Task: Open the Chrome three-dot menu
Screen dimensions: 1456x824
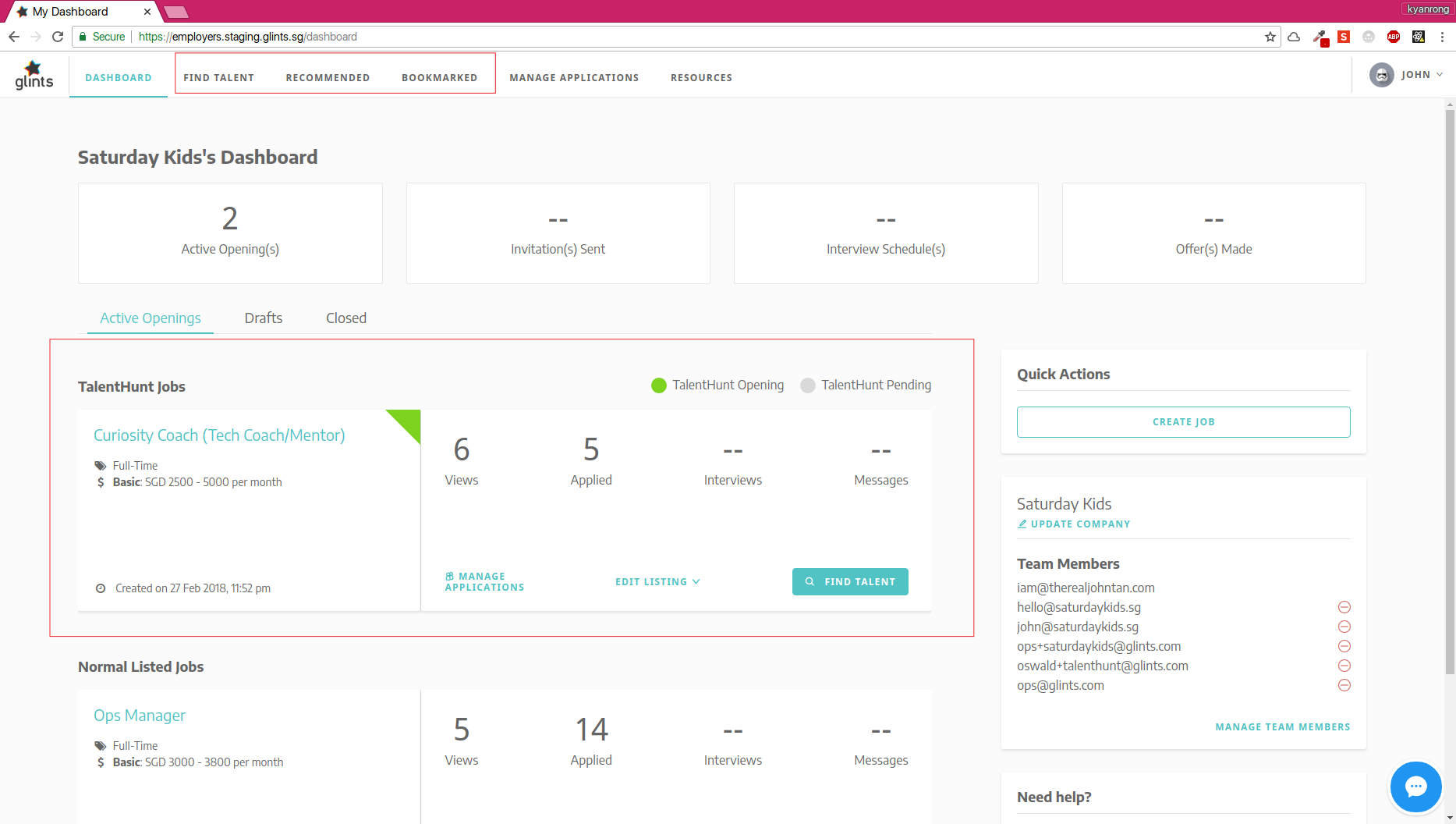Action: point(1441,37)
